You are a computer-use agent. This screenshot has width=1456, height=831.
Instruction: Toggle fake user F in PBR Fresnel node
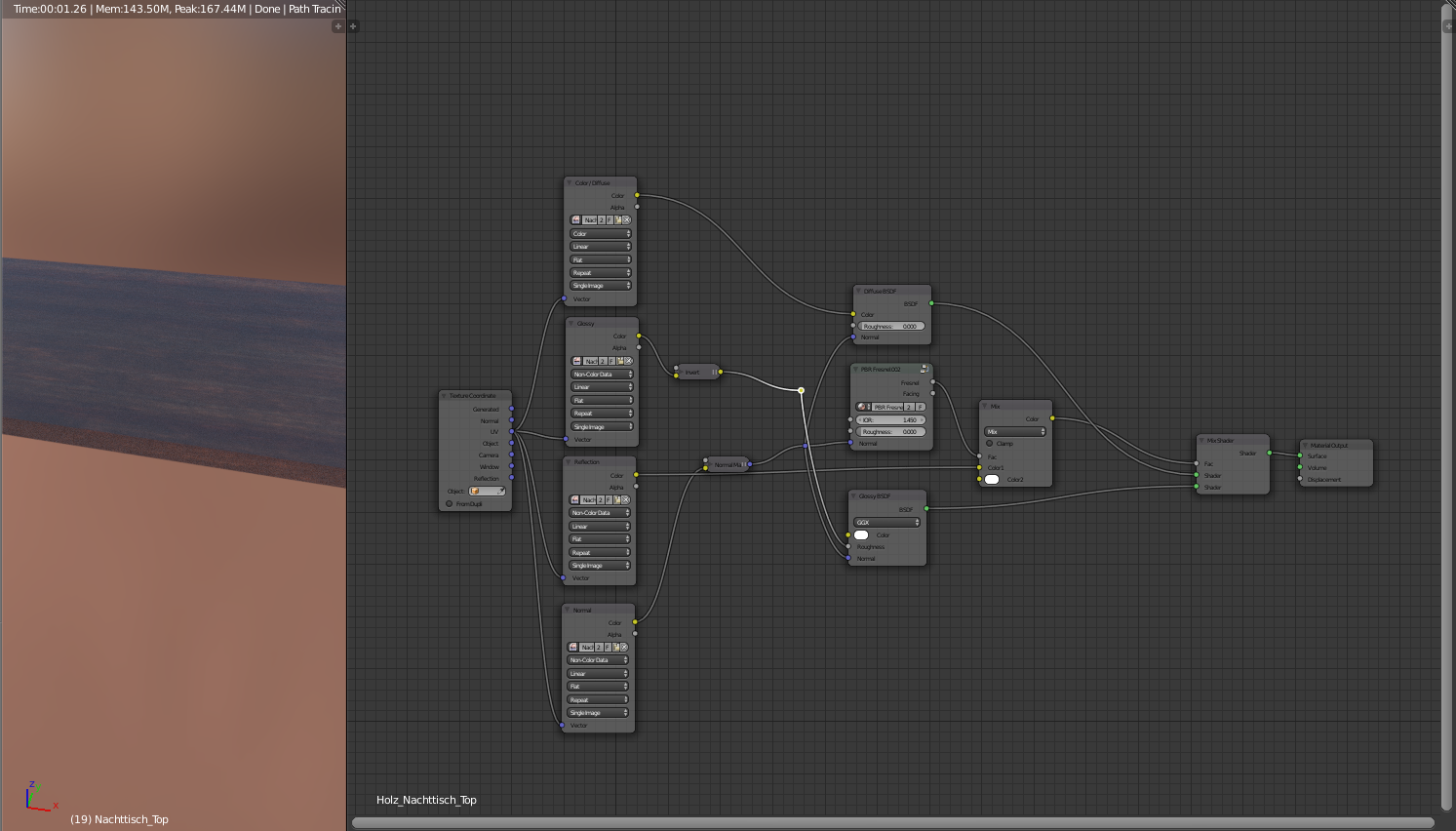click(920, 407)
